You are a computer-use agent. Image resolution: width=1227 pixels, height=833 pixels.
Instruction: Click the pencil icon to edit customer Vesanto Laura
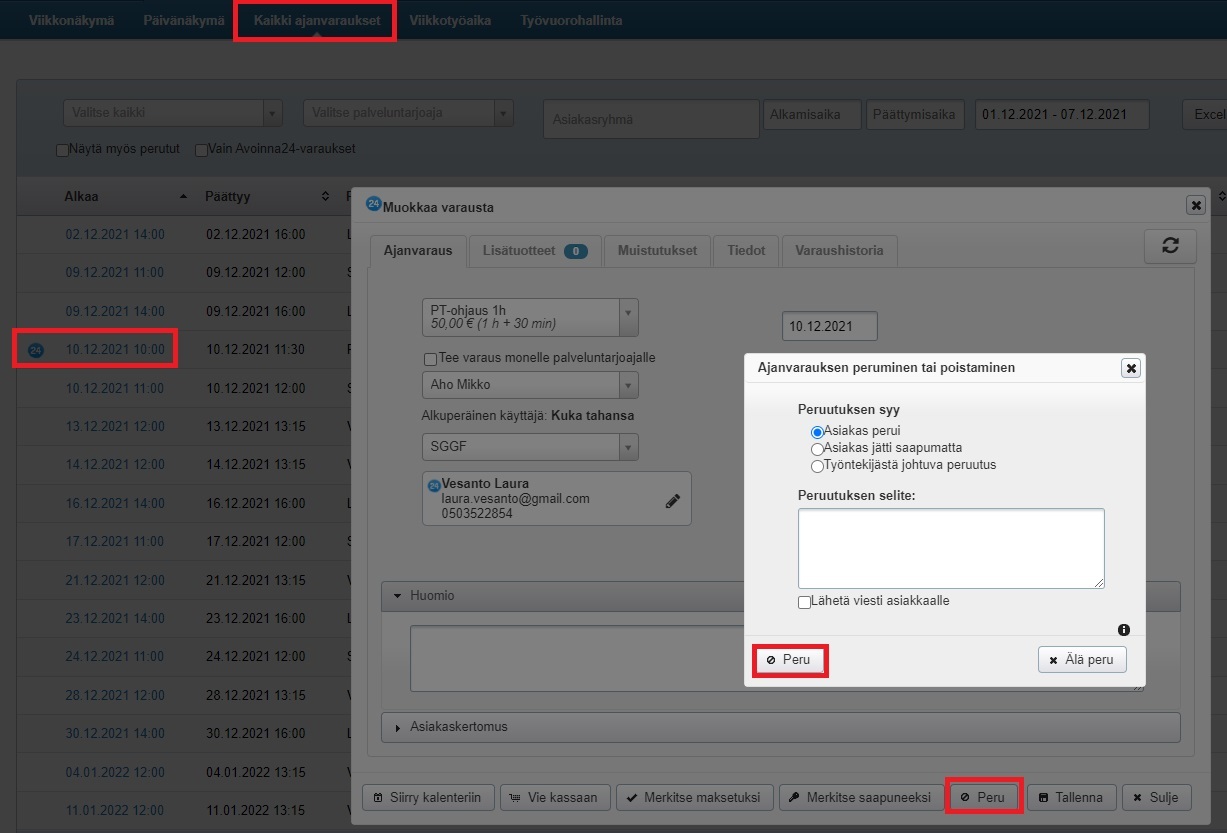pos(673,502)
